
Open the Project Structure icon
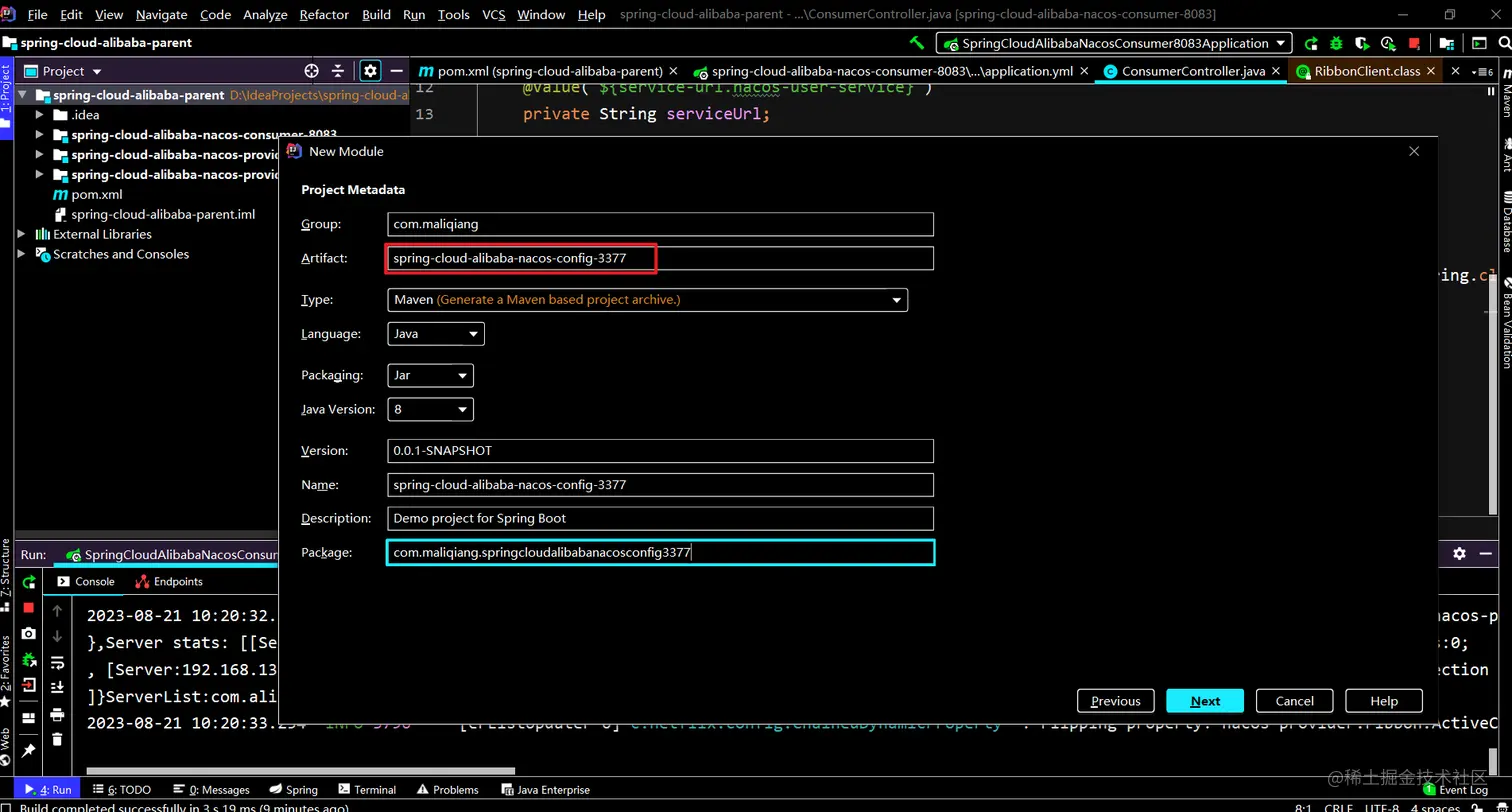1445,44
